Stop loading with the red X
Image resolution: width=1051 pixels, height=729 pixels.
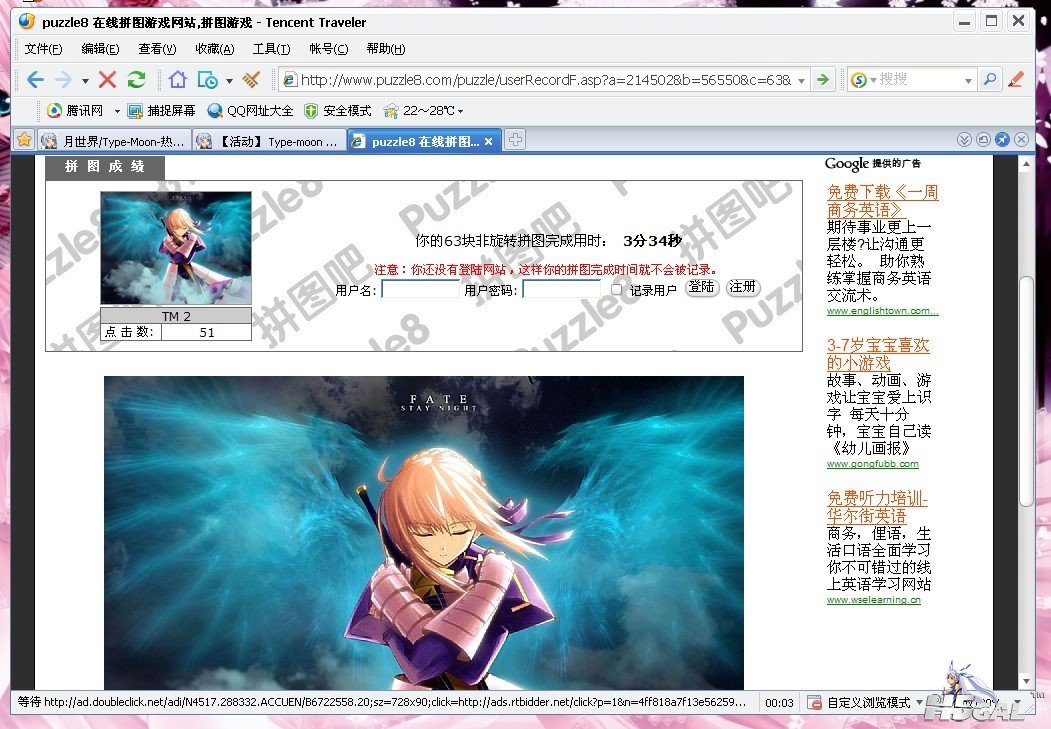[x=107, y=80]
